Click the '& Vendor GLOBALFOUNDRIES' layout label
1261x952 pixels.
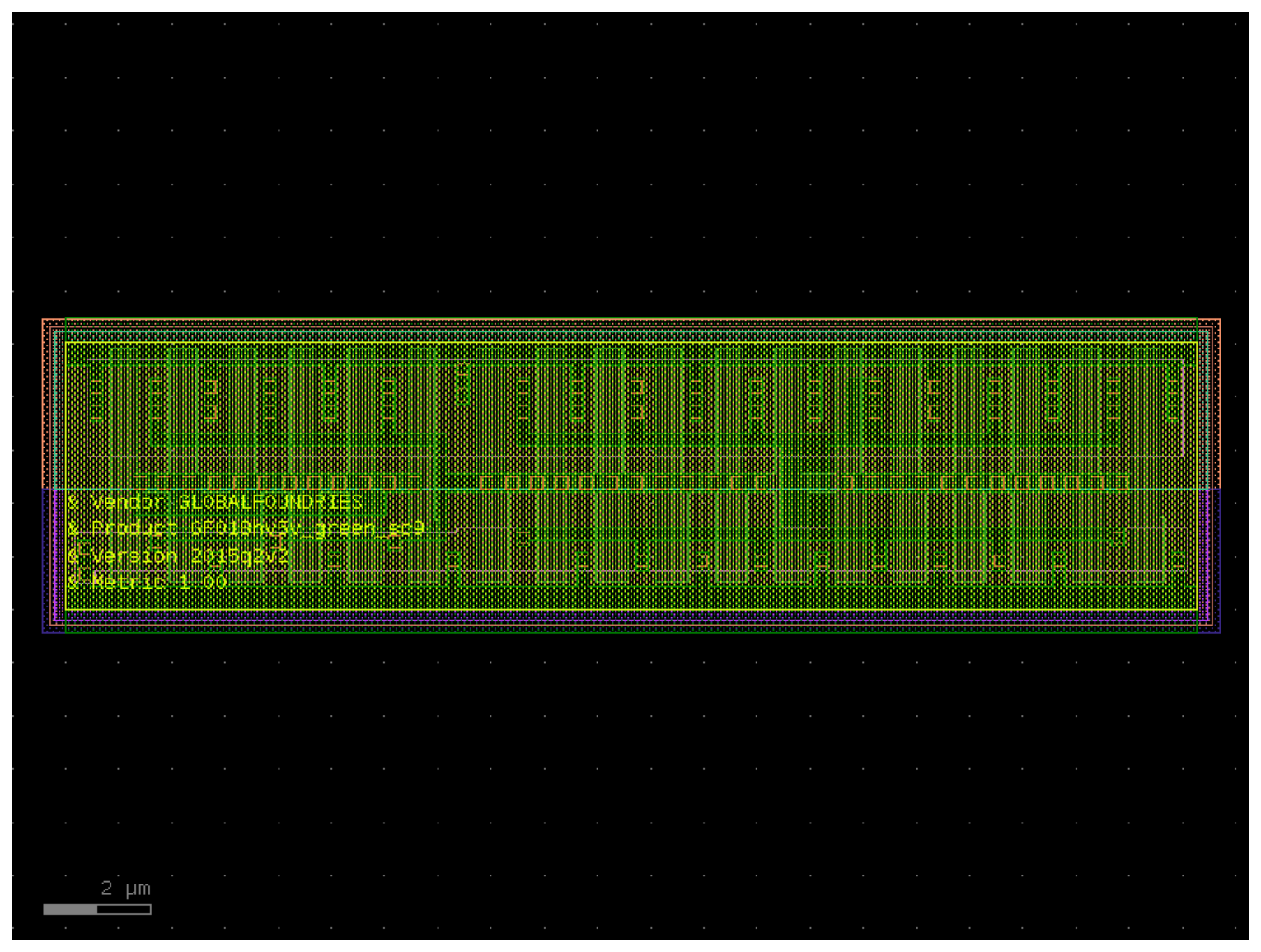(215, 501)
